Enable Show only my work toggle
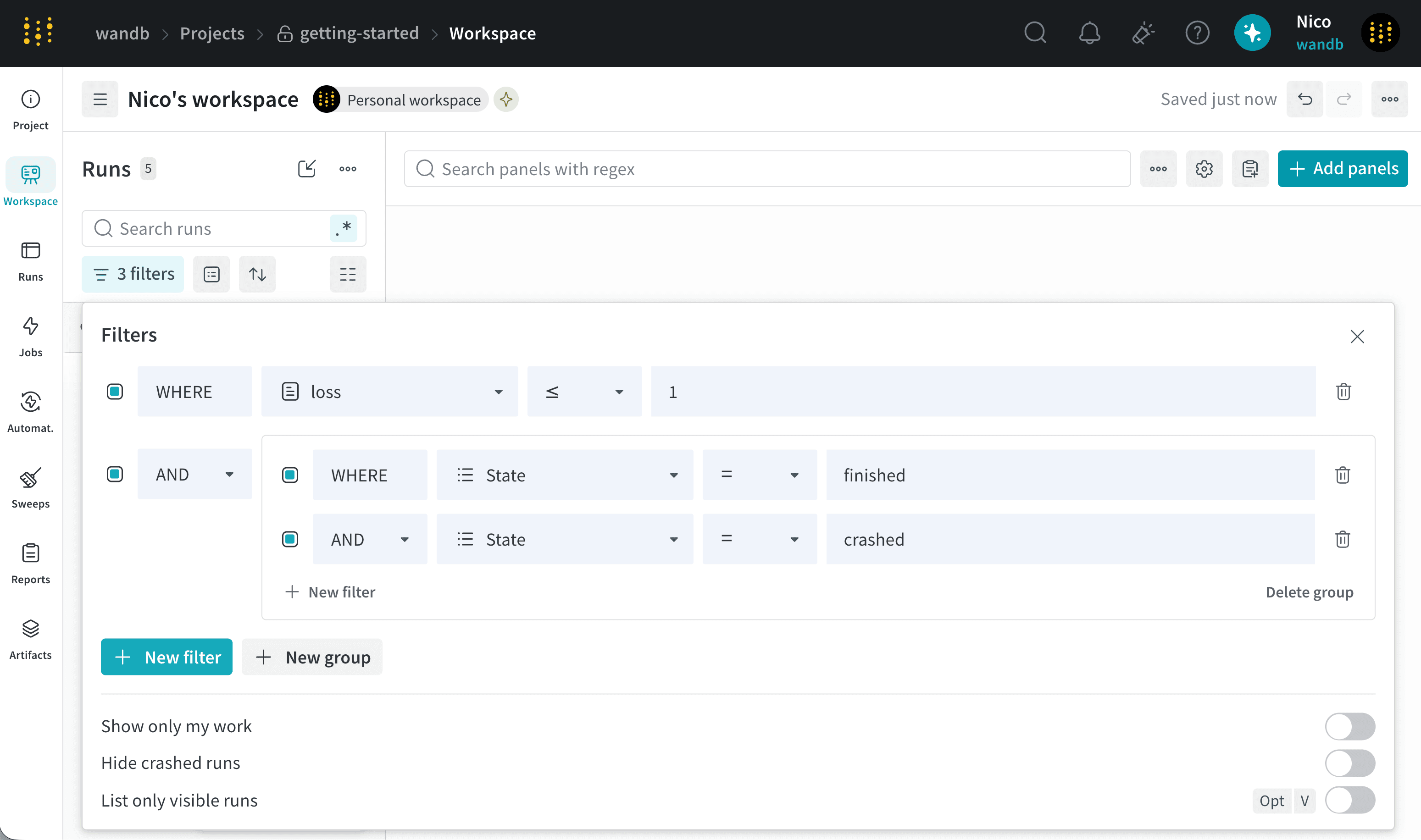This screenshot has height=840, width=1421. point(1349,727)
